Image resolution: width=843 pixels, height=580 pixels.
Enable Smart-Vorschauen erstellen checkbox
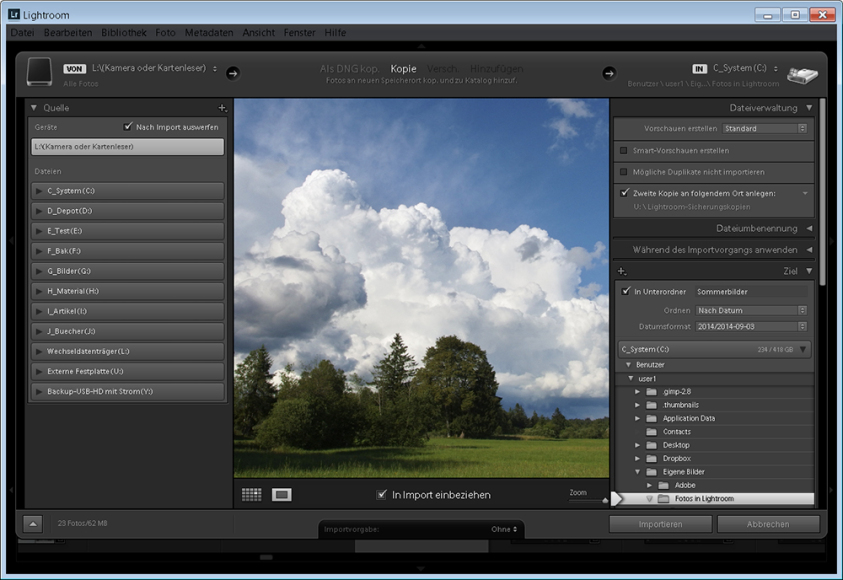pos(624,150)
